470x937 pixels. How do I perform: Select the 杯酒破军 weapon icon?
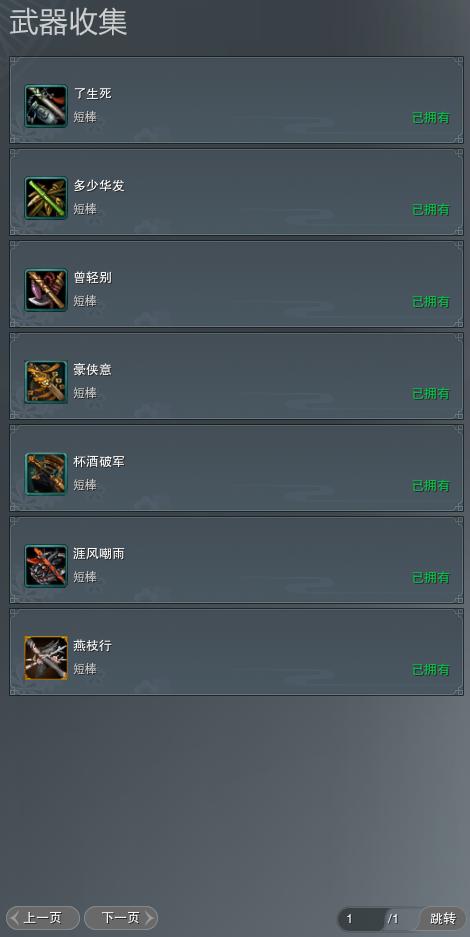46,474
